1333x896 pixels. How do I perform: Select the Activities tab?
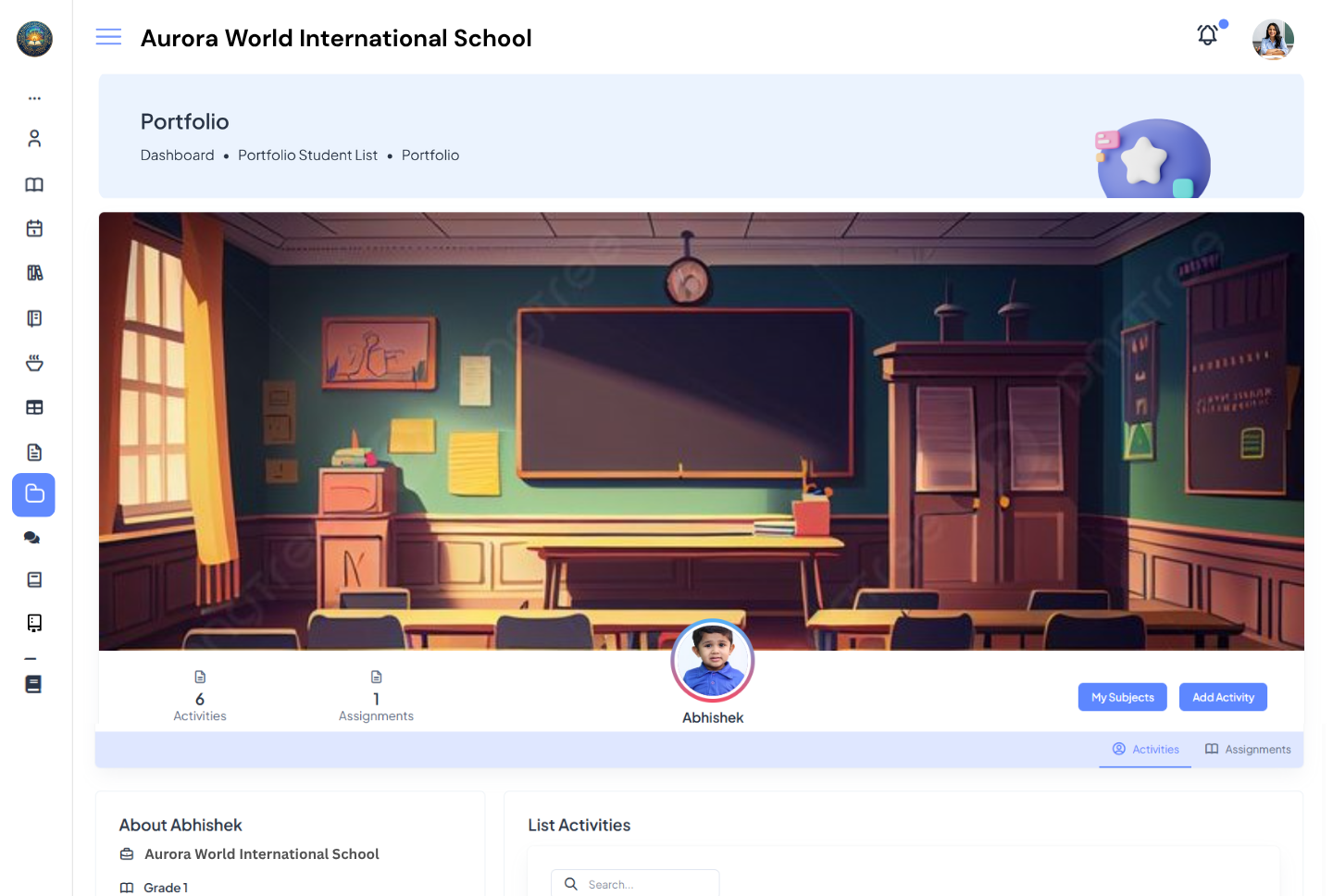click(x=1145, y=749)
